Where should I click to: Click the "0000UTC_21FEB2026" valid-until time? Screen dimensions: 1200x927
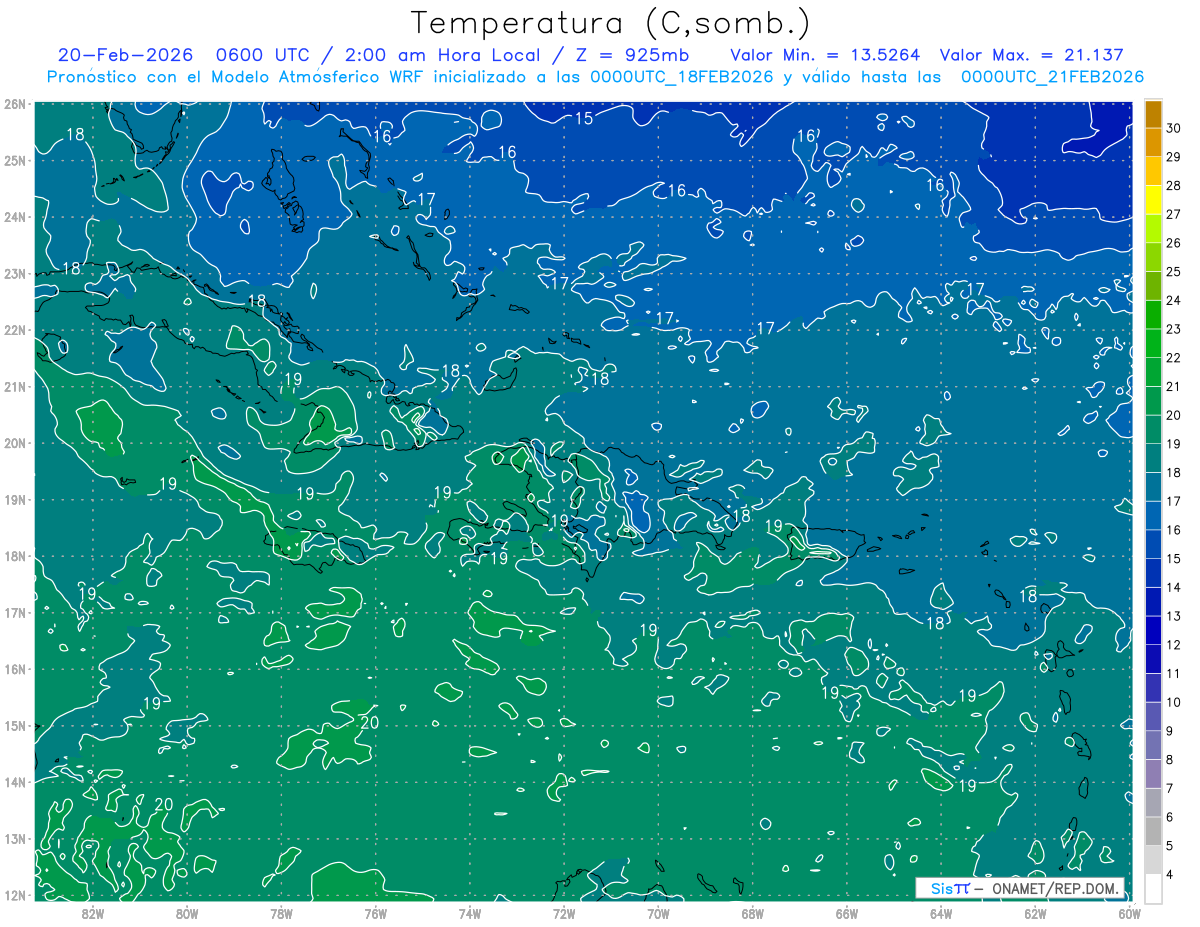[1052, 77]
